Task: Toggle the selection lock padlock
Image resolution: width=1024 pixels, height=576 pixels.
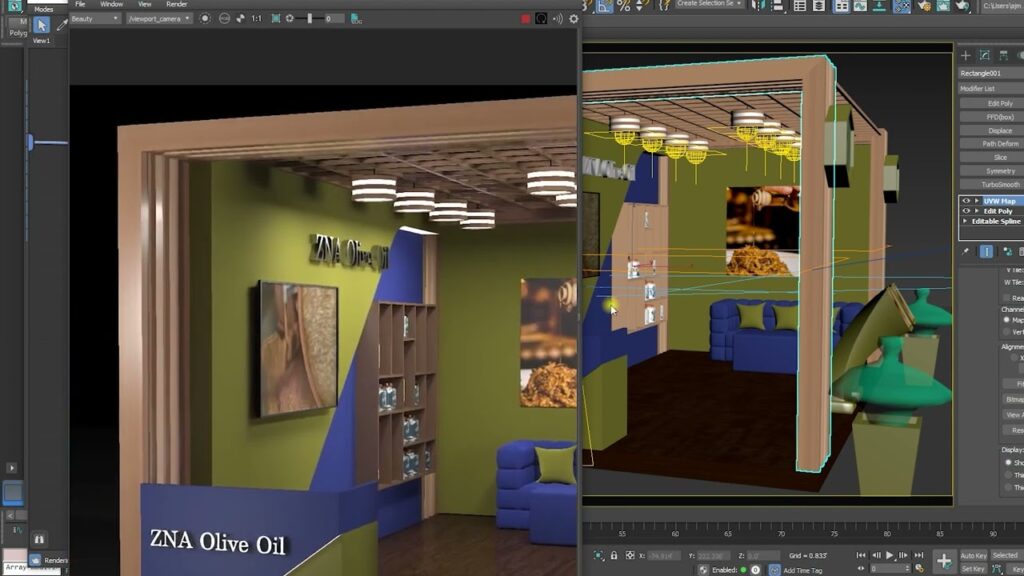Action: [614, 554]
